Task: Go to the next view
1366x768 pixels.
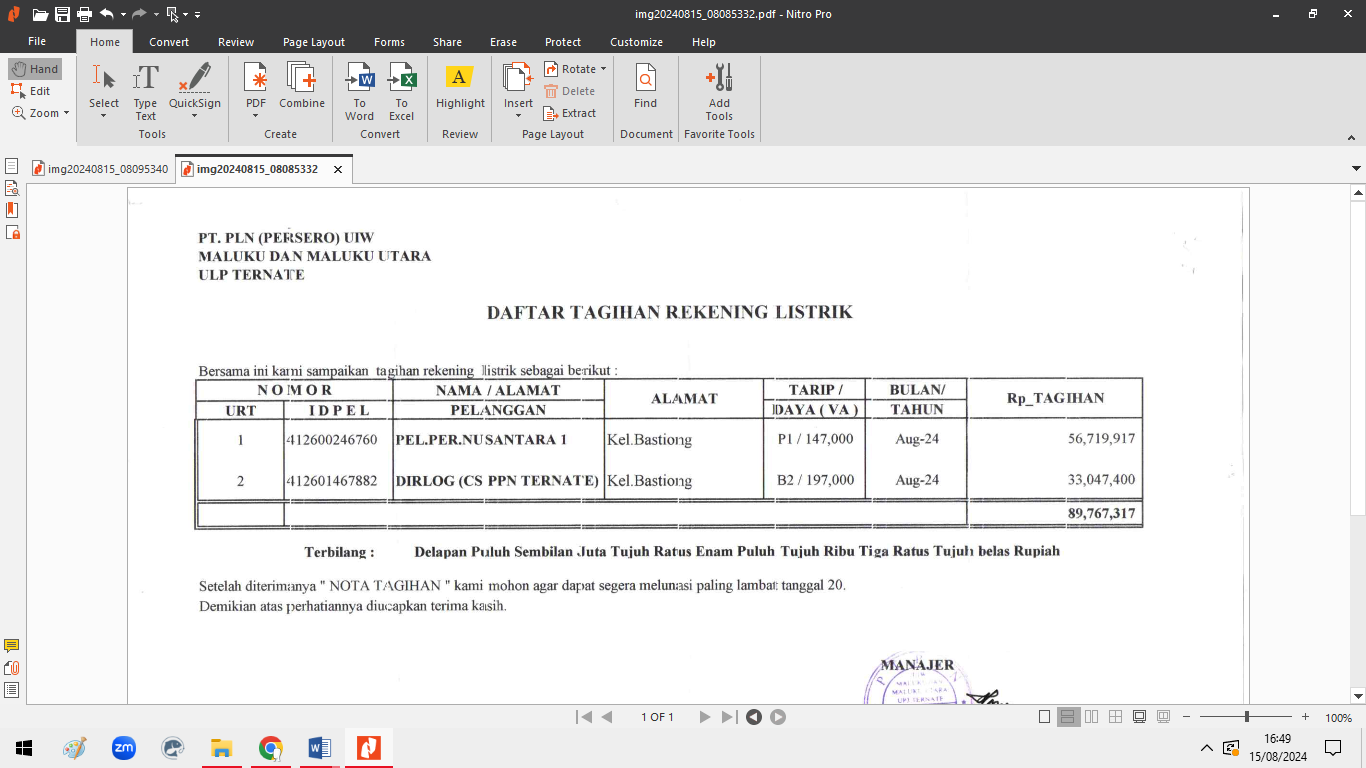Action: pyautogui.click(x=778, y=717)
